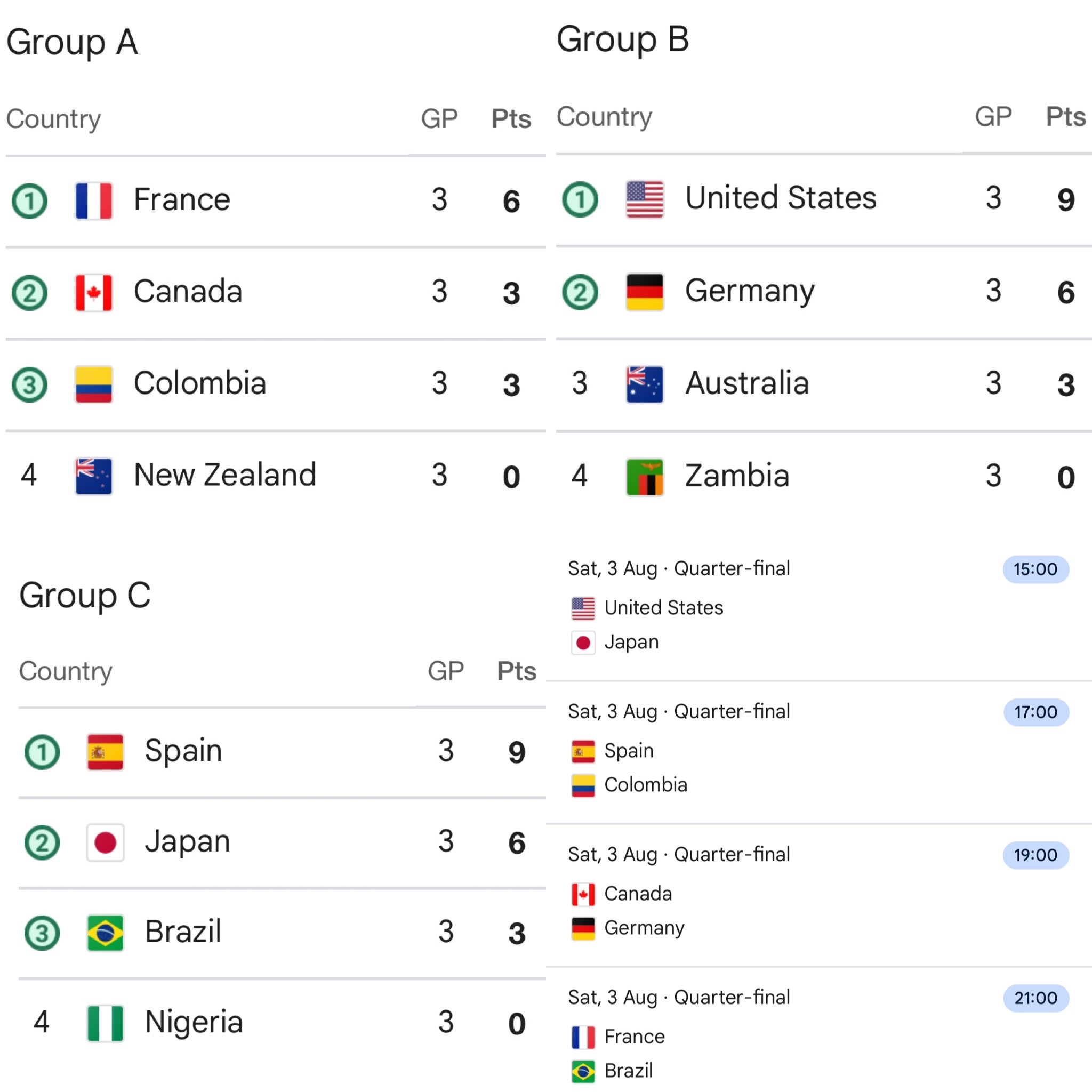Screen dimensions: 1092x1092
Task: Click the New Zealand flag icon
Action: point(93,477)
